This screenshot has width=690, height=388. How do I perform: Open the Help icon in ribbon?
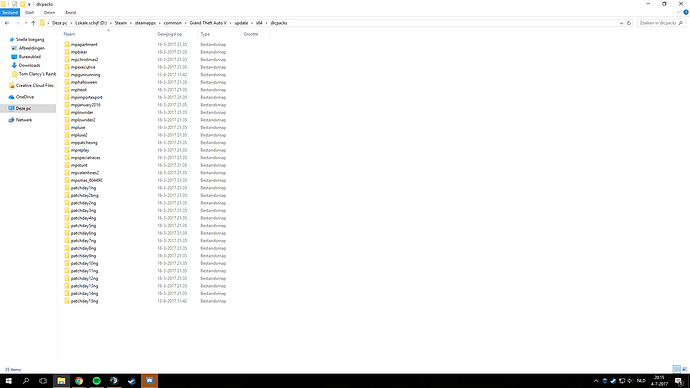[686, 12]
